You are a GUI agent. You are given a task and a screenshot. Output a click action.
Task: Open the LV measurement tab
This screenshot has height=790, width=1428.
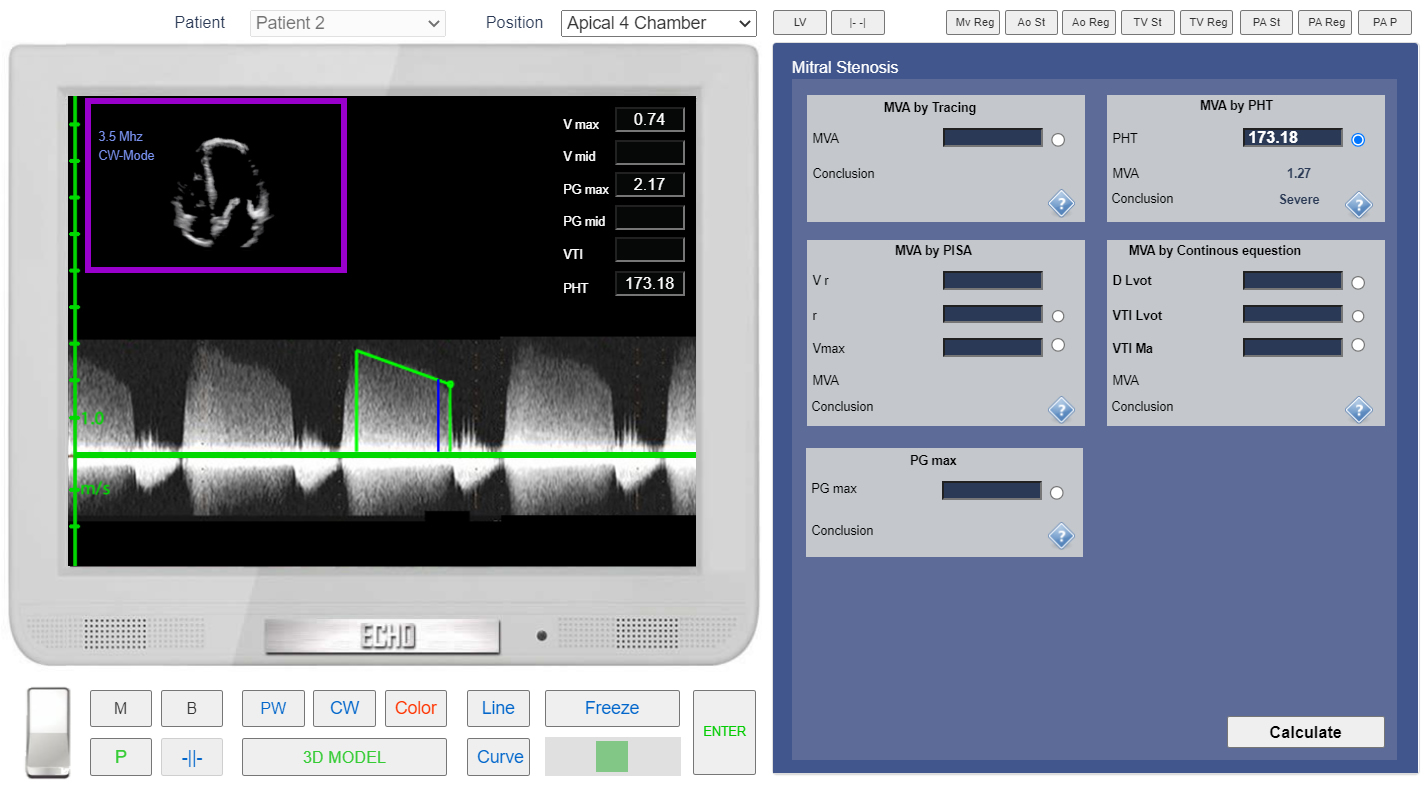800,23
